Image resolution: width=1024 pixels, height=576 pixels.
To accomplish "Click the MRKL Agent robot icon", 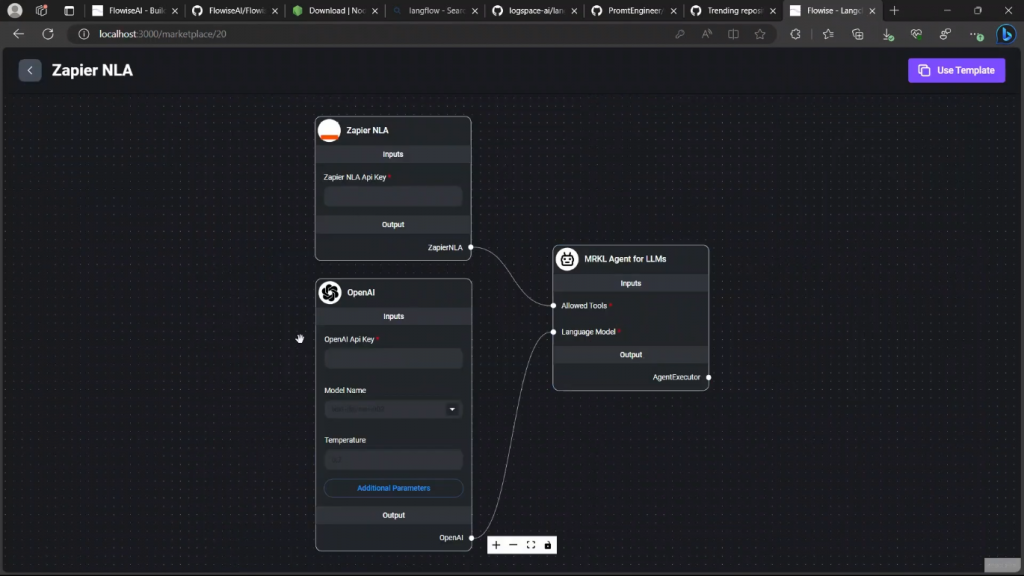I will pos(567,259).
